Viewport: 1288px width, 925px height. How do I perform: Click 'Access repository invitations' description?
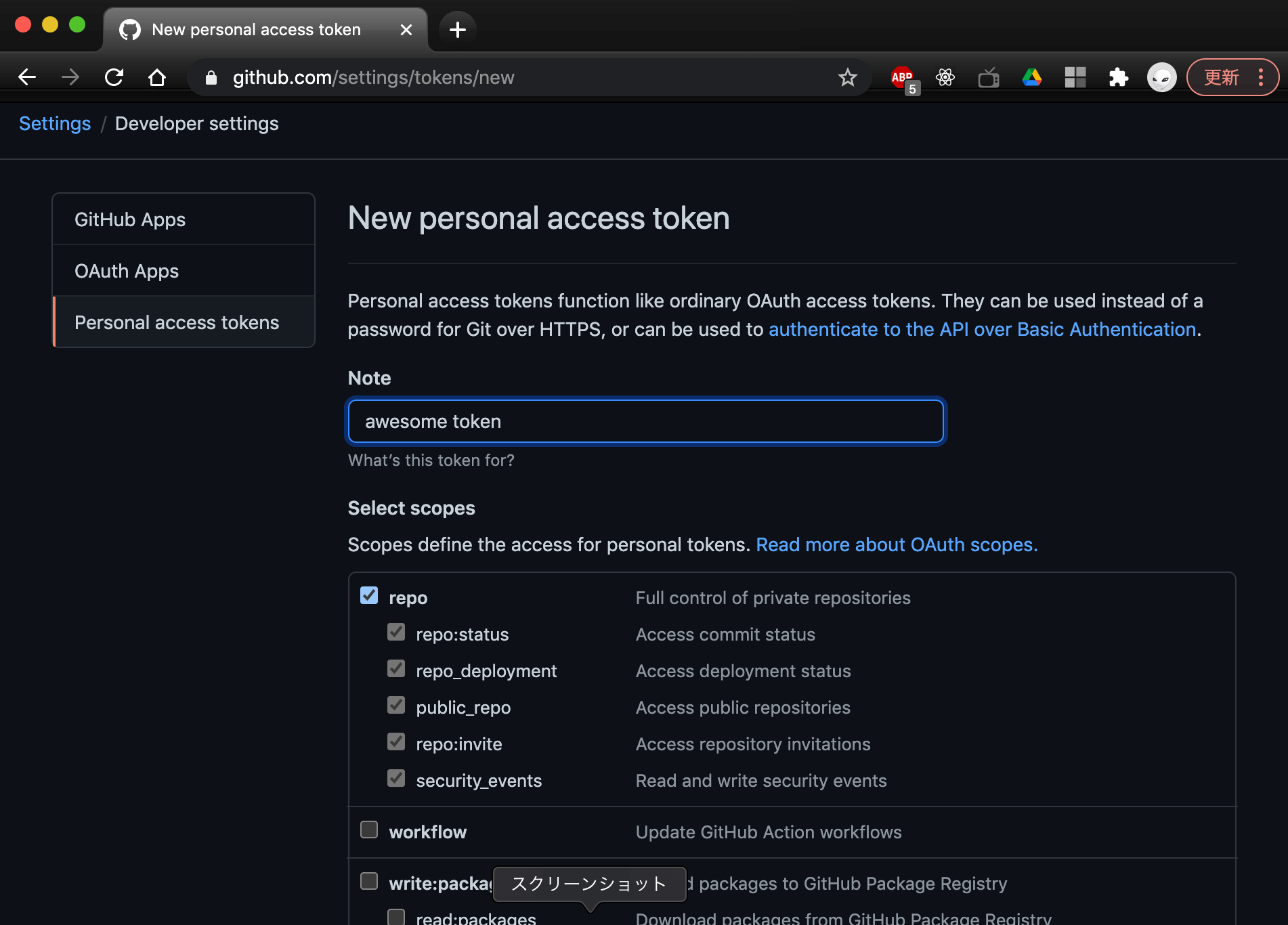pyautogui.click(x=753, y=744)
